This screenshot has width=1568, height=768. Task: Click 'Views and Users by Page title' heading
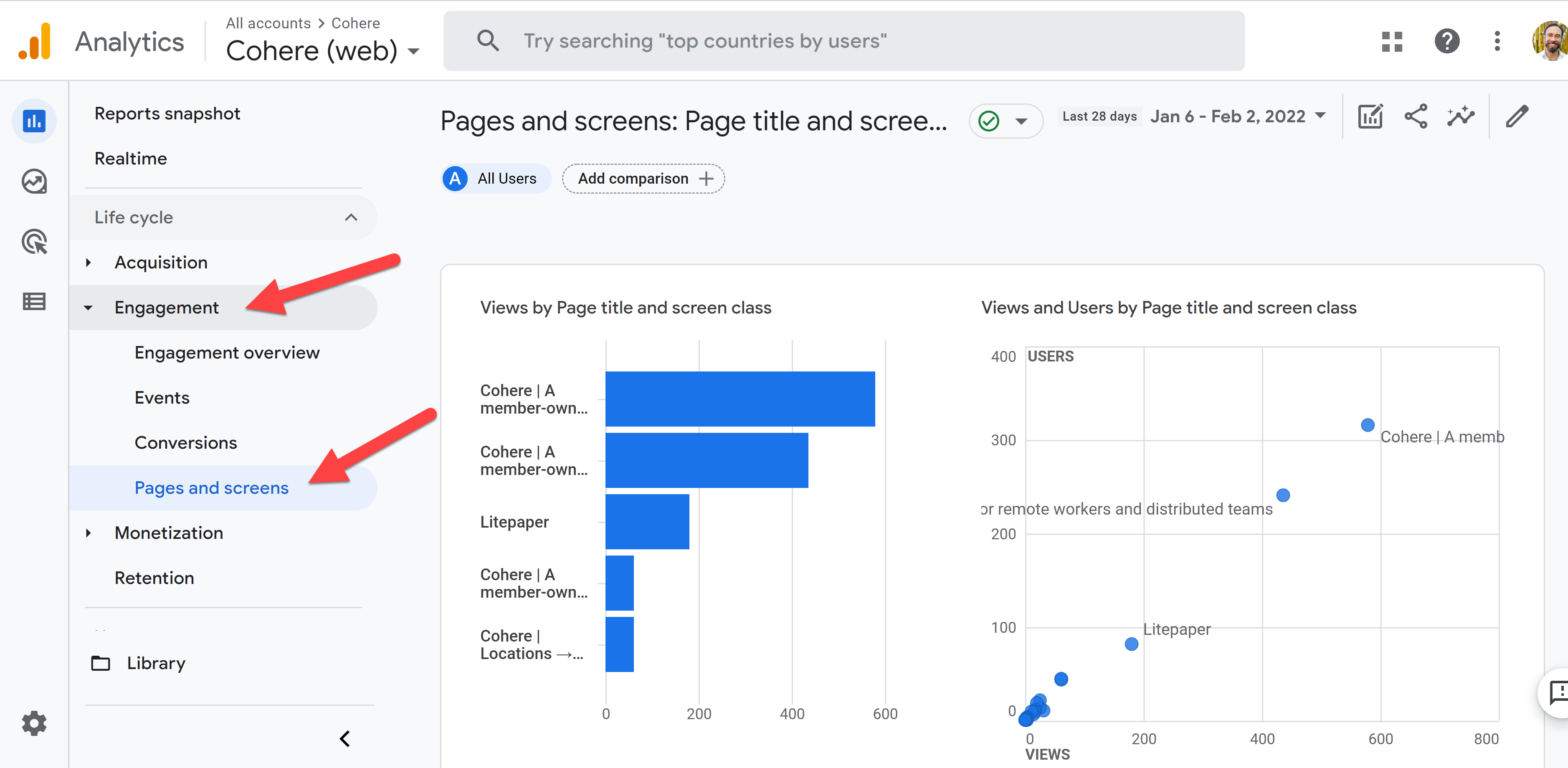tap(1169, 308)
